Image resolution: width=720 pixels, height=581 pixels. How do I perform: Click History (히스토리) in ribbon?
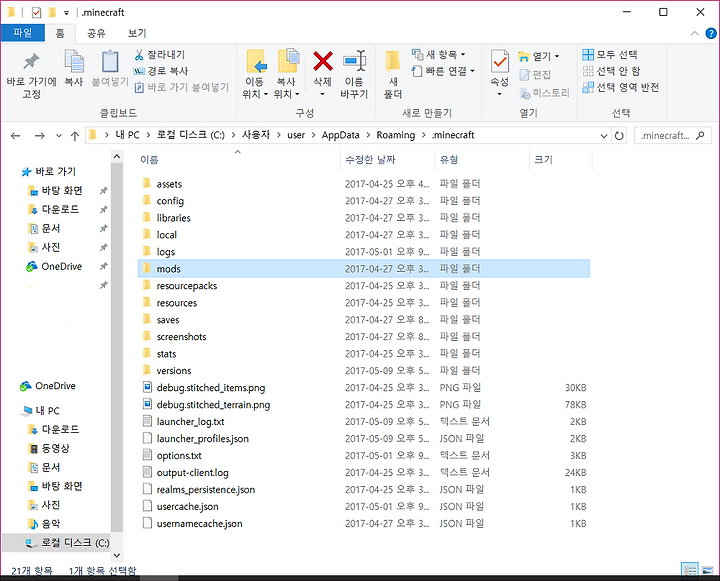[x=545, y=93]
